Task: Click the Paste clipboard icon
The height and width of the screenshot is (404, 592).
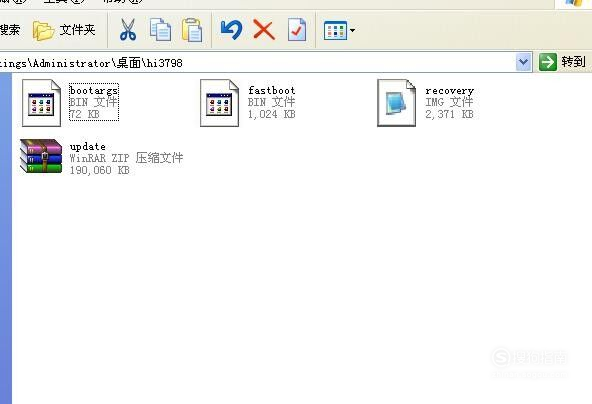Action: (192, 30)
